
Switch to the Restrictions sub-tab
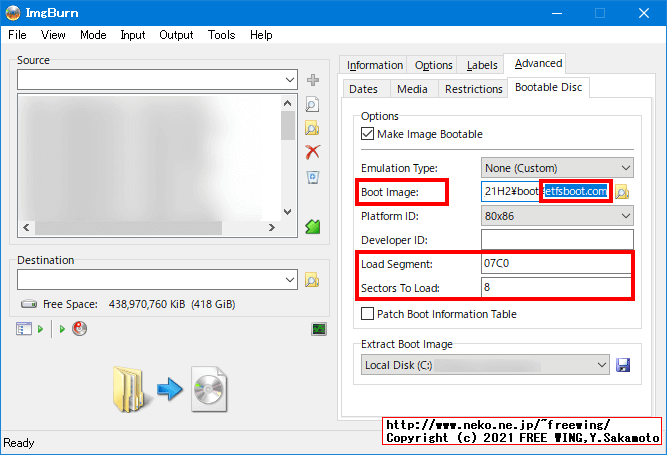(473, 89)
